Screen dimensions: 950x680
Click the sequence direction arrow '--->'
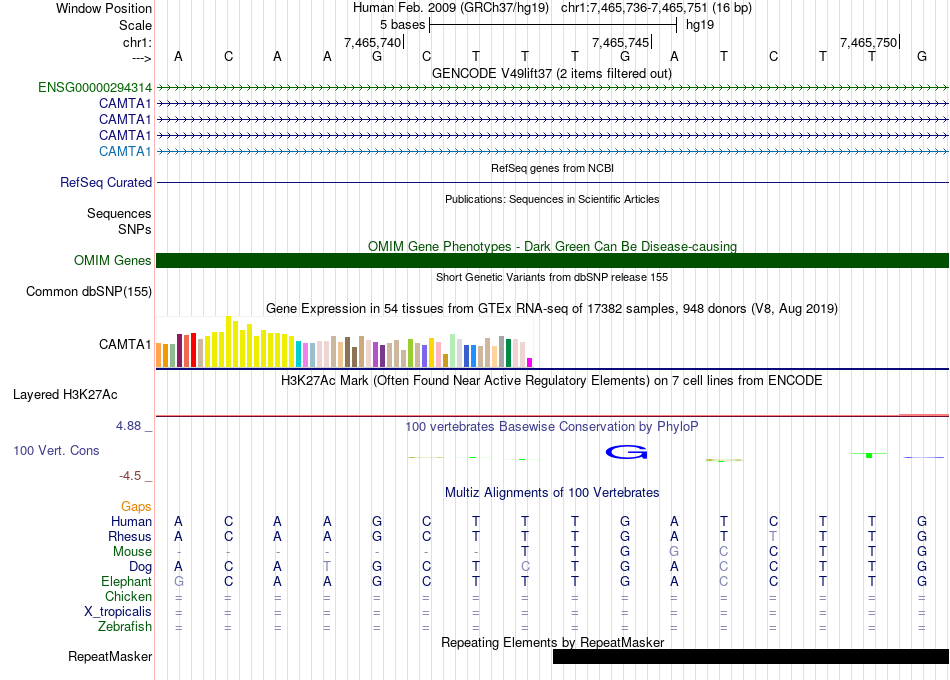141,58
